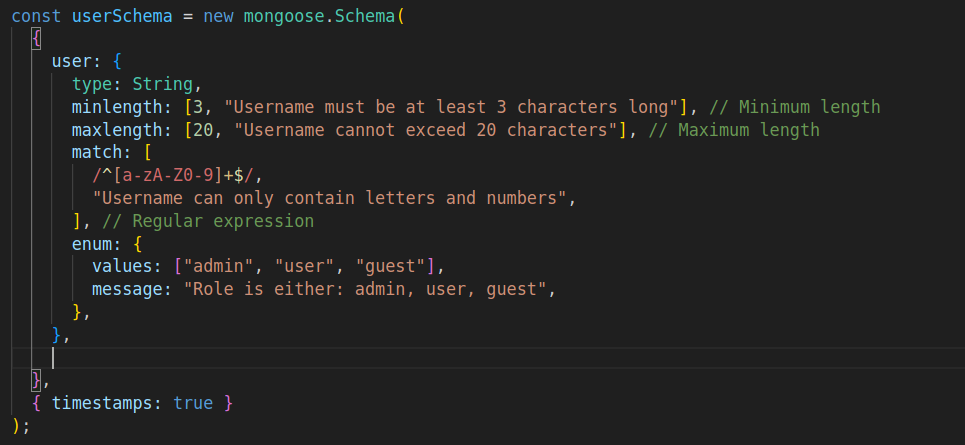Click the '// Minimum length' comment
Viewport: 965px width, 445px height.
(x=795, y=107)
